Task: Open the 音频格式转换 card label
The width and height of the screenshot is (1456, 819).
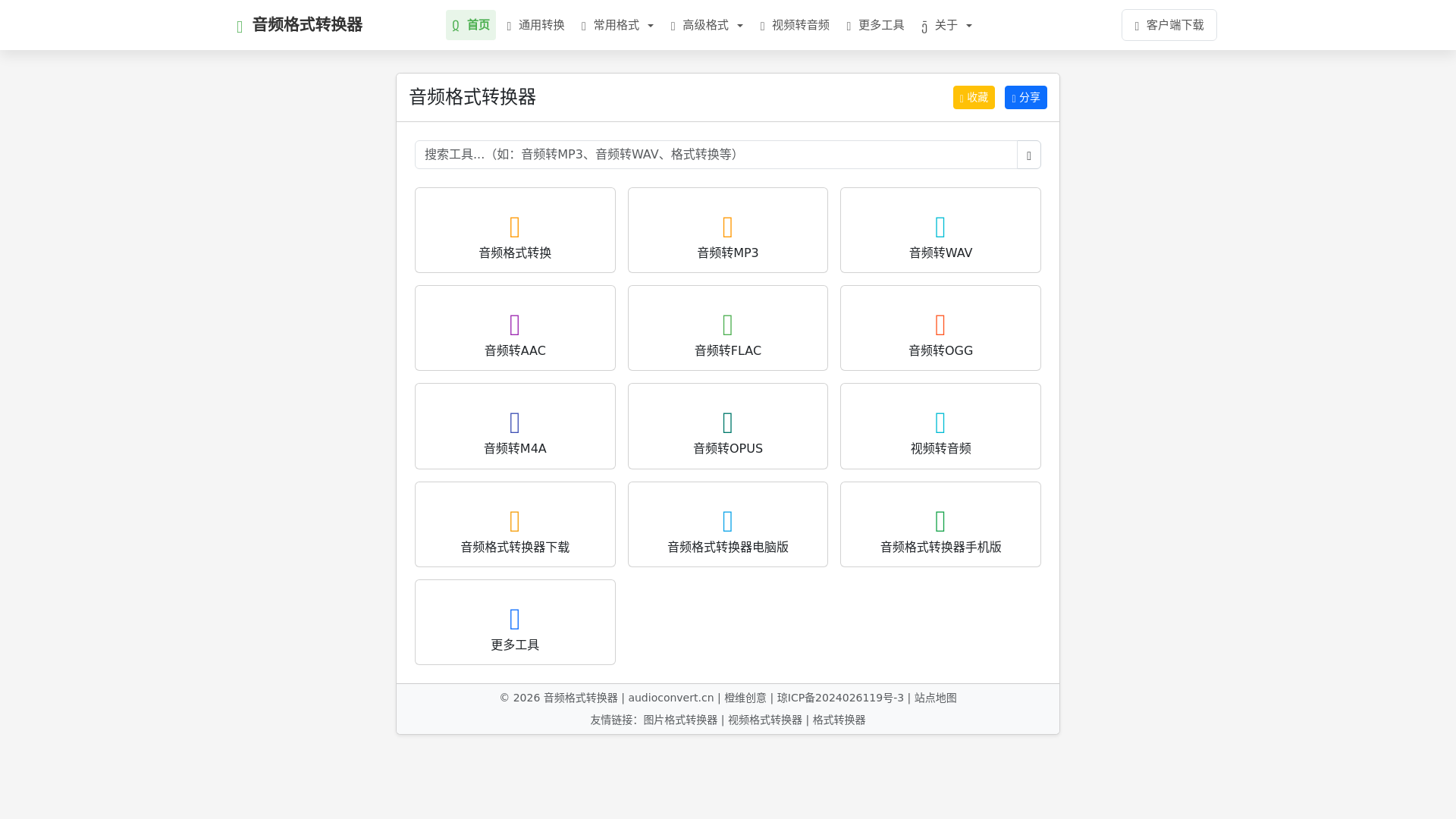Action: (x=515, y=253)
